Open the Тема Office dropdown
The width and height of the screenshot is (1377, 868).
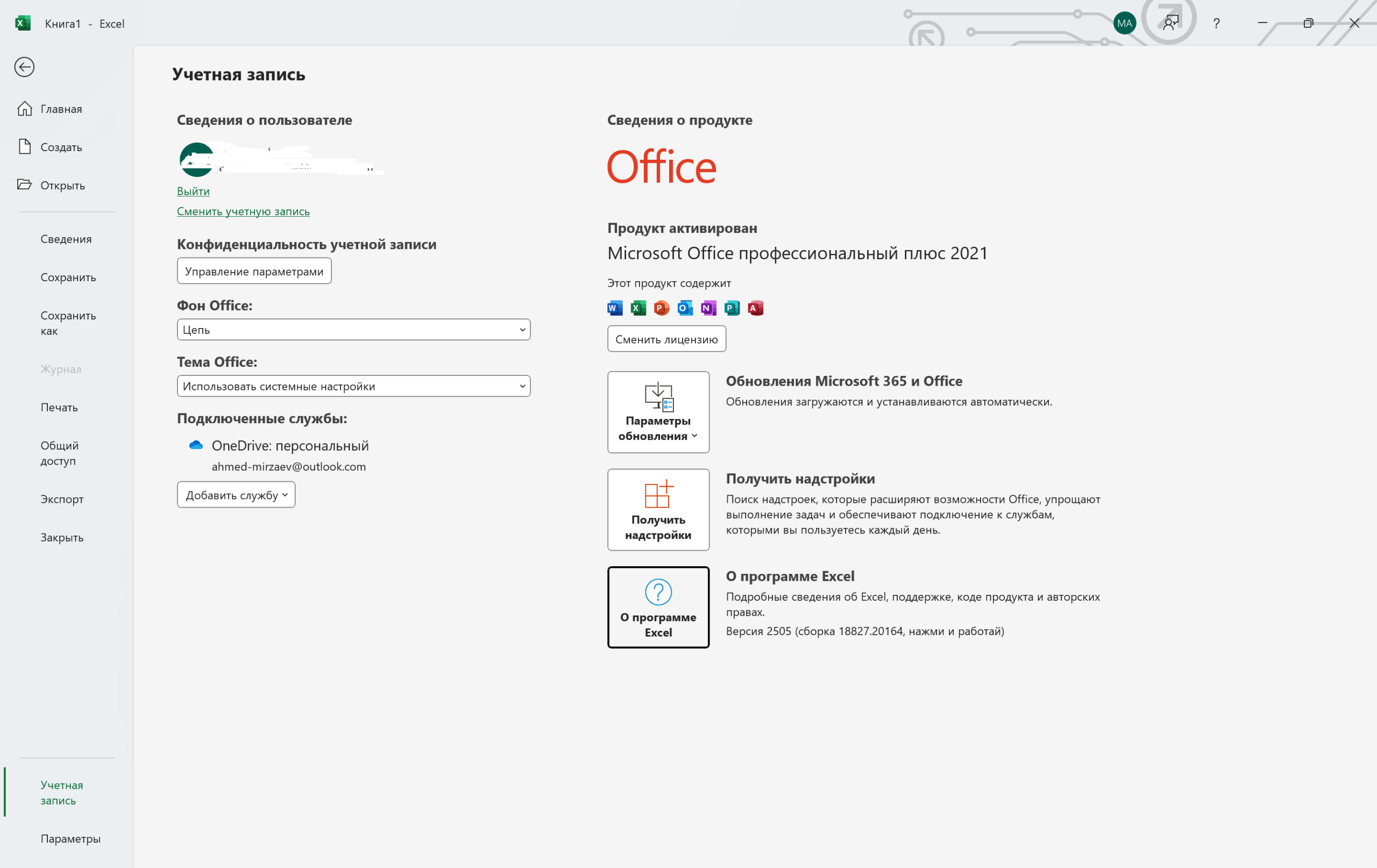coord(353,387)
